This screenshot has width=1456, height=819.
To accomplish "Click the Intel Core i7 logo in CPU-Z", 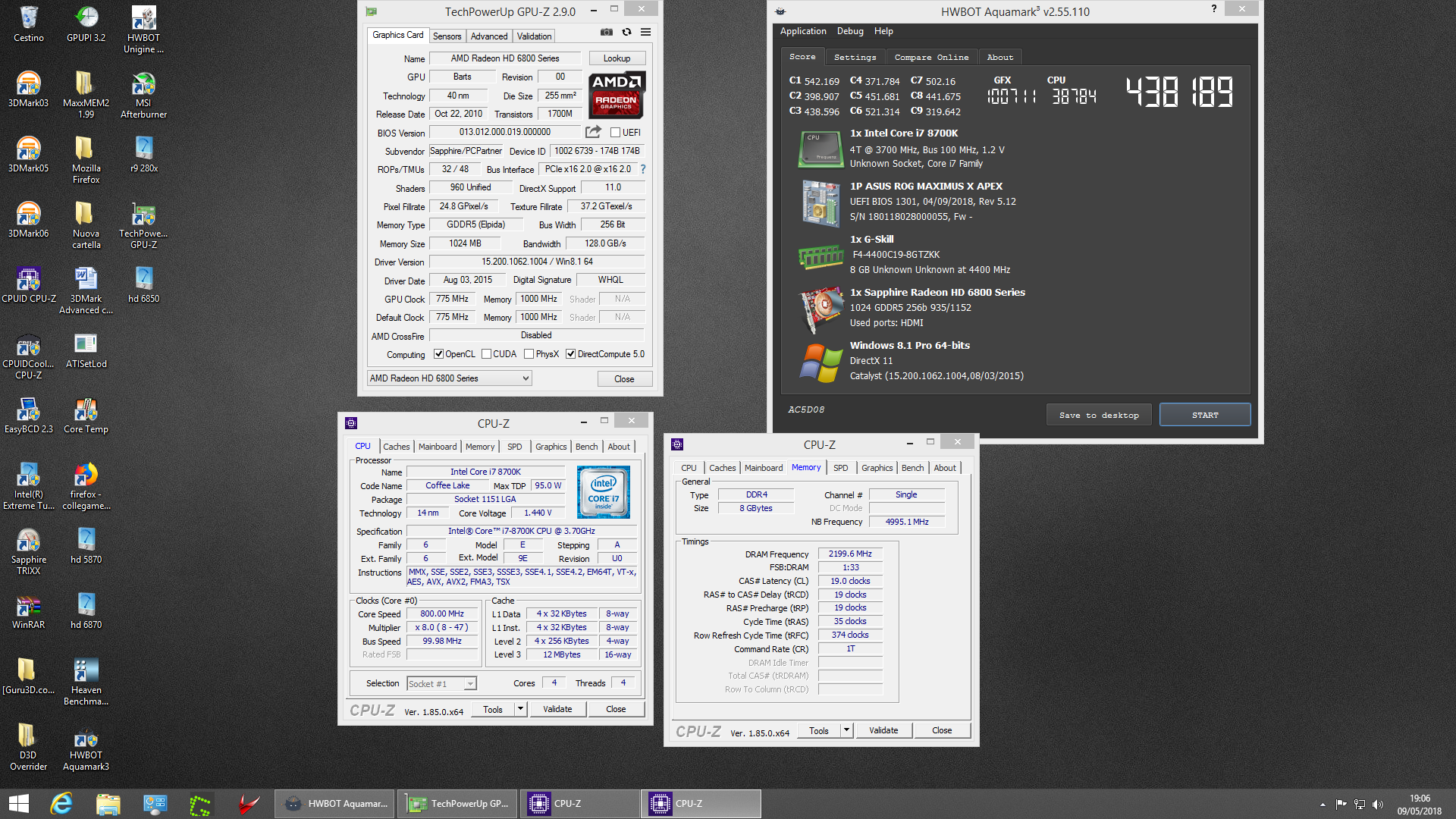I will (604, 492).
